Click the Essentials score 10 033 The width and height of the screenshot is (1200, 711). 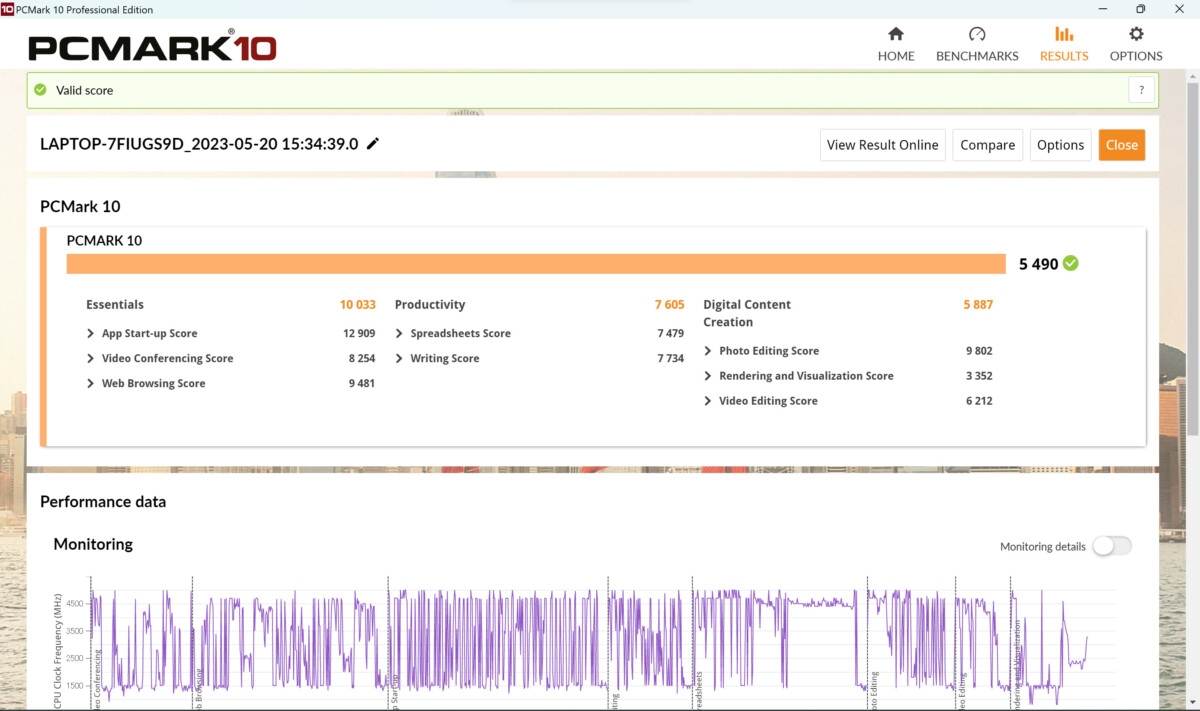click(x=357, y=304)
